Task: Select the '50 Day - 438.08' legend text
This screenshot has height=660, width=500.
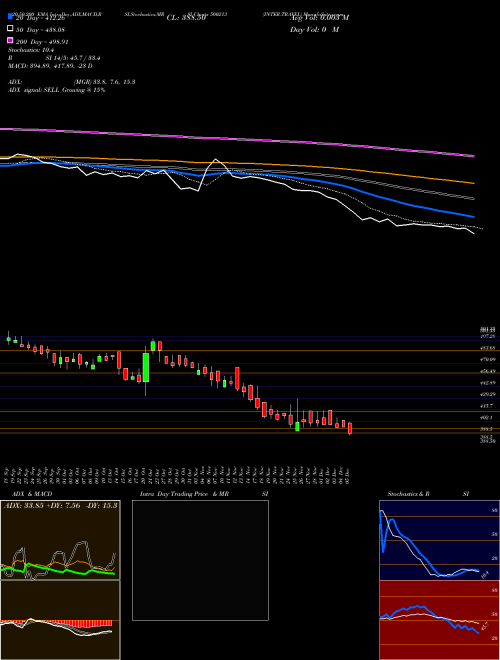Action: tap(40, 30)
